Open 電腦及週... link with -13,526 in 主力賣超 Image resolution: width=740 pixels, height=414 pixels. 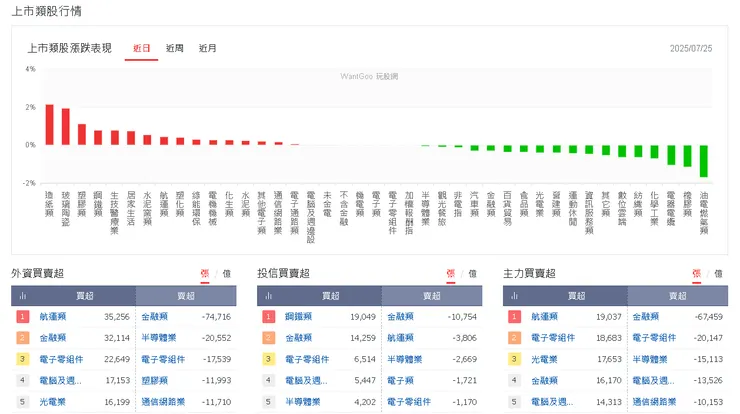(654, 380)
